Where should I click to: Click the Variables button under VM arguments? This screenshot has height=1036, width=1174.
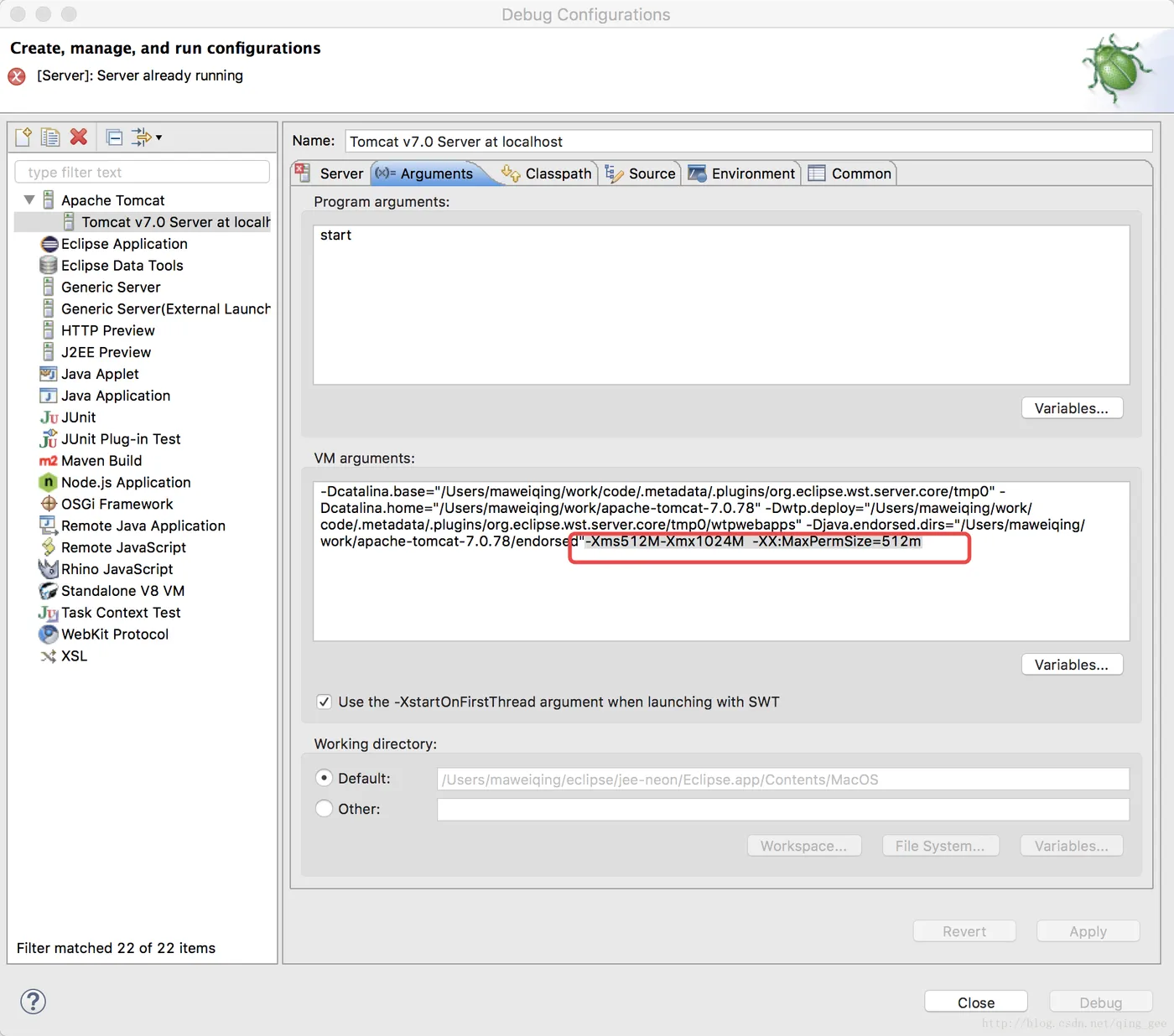click(x=1072, y=665)
